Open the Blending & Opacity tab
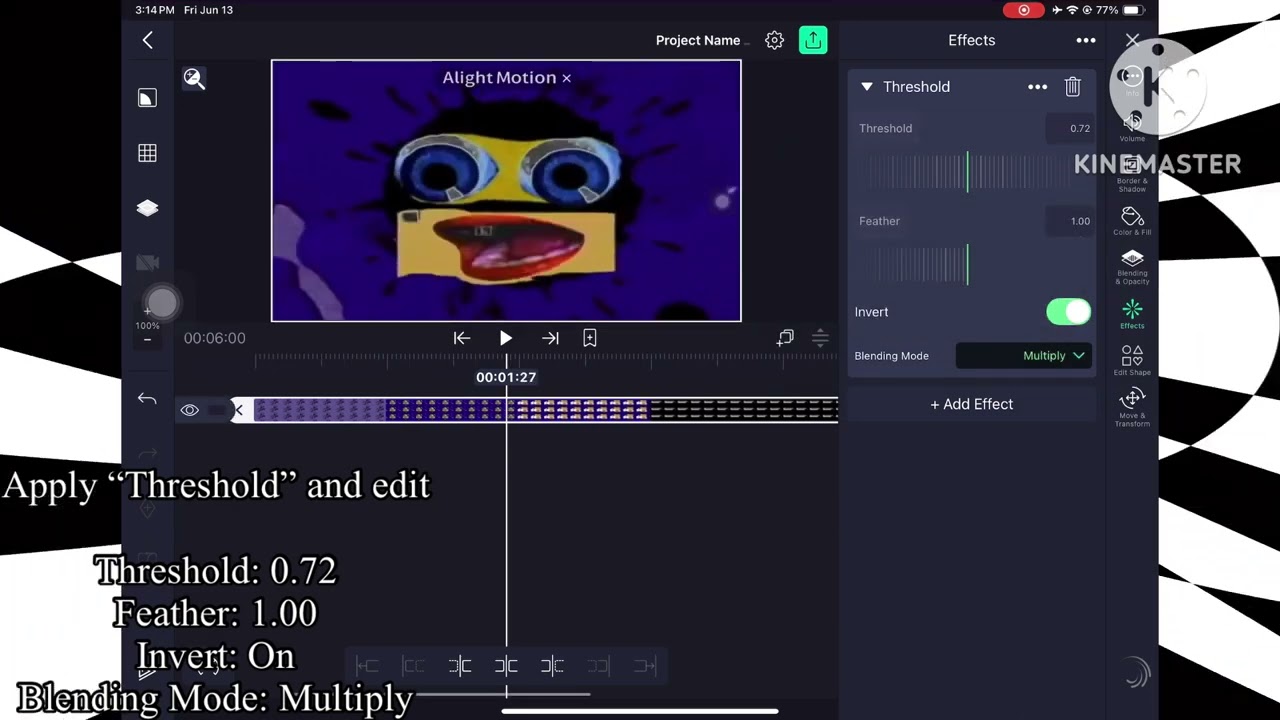 pyautogui.click(x=1132, y=267)
